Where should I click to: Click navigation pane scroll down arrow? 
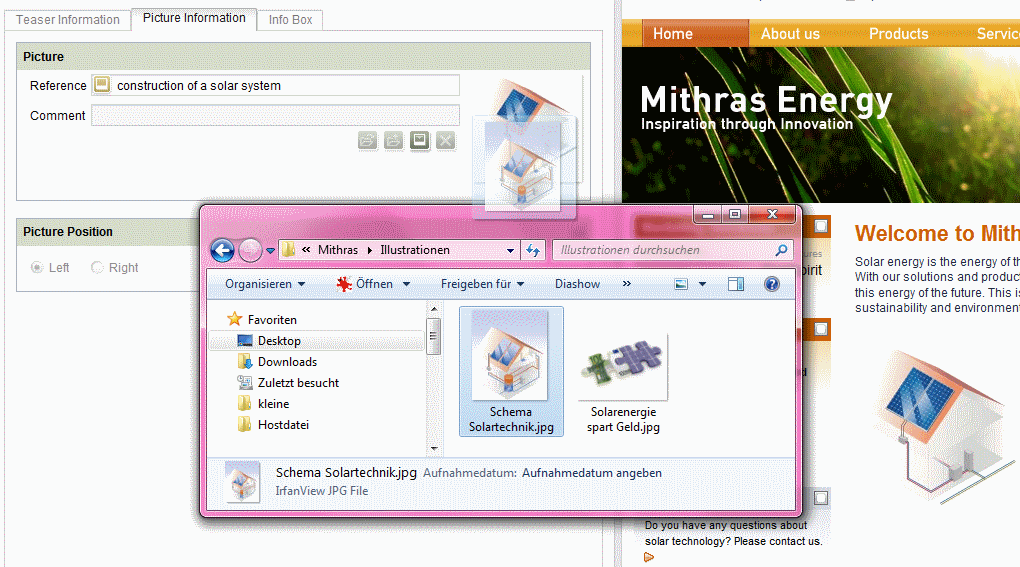[434, 449]
